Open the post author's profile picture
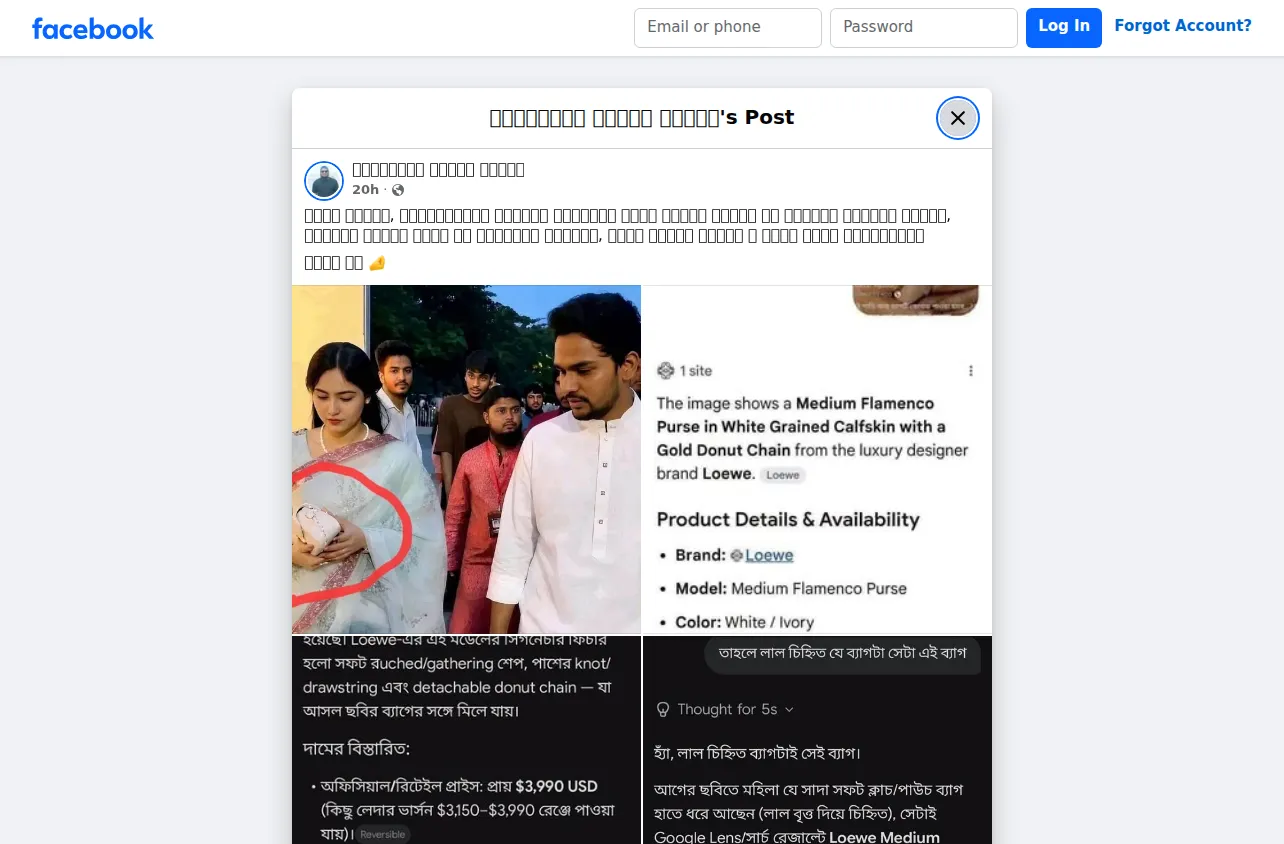This screenshot has height=844, width=1284. click(324, 181)
